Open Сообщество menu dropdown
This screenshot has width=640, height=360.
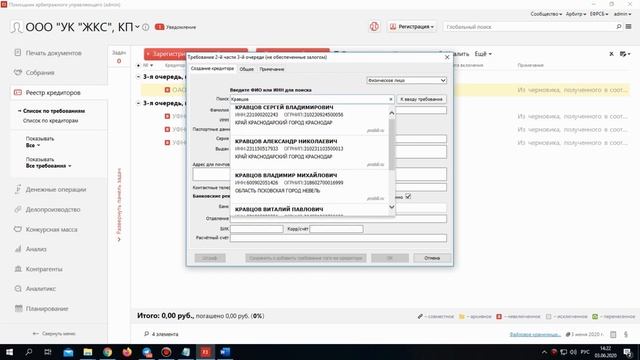point(546,14)
